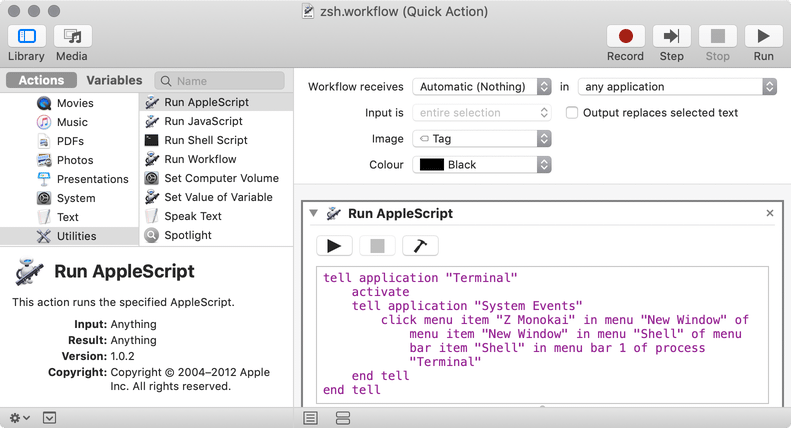Viewport: 791px width, 428px height.
Task: Choose the Spotlight action
Action: click(x=216, y=235)
